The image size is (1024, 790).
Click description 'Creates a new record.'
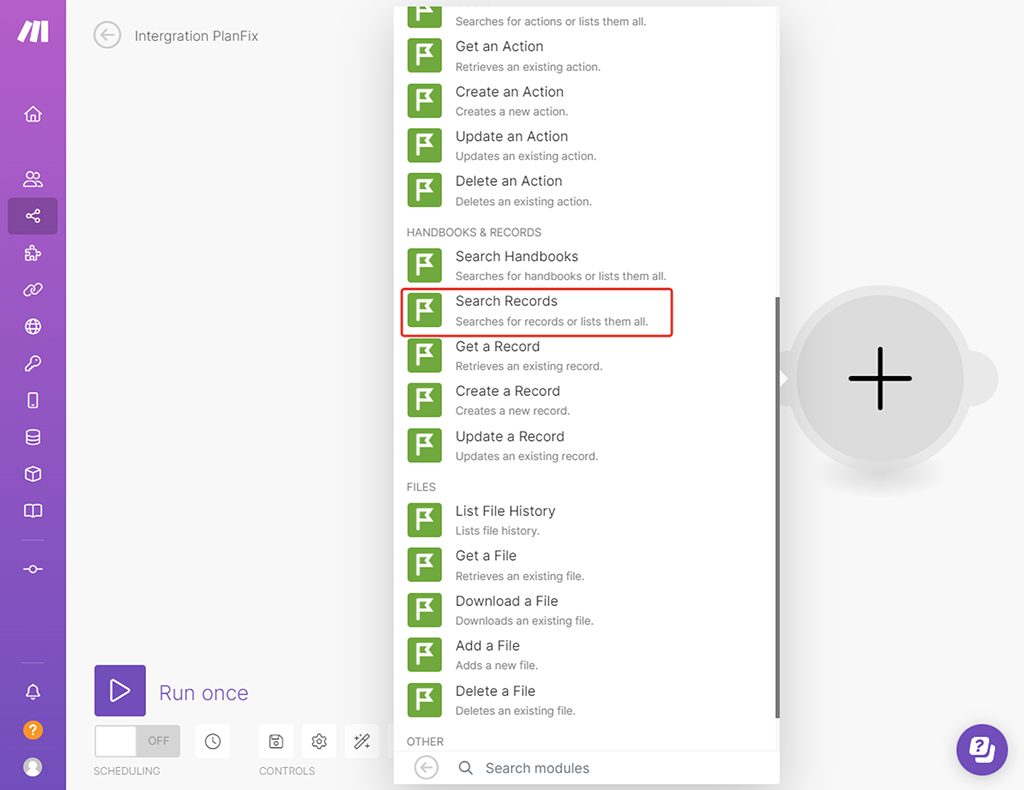coord(513,411)
